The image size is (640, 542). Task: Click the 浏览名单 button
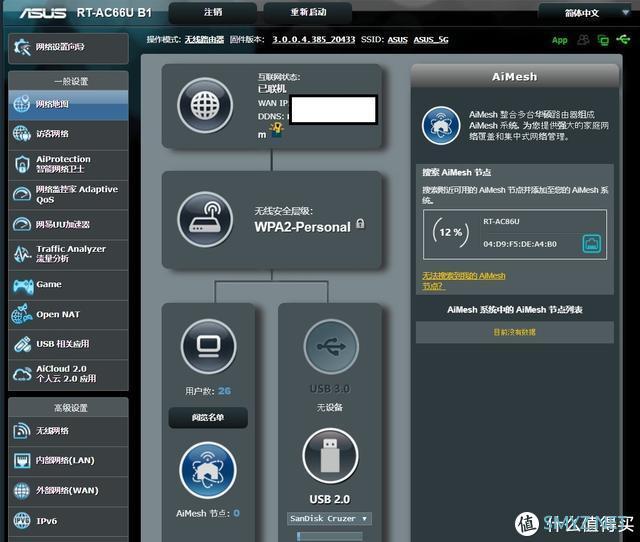click(x=208, y=418)
